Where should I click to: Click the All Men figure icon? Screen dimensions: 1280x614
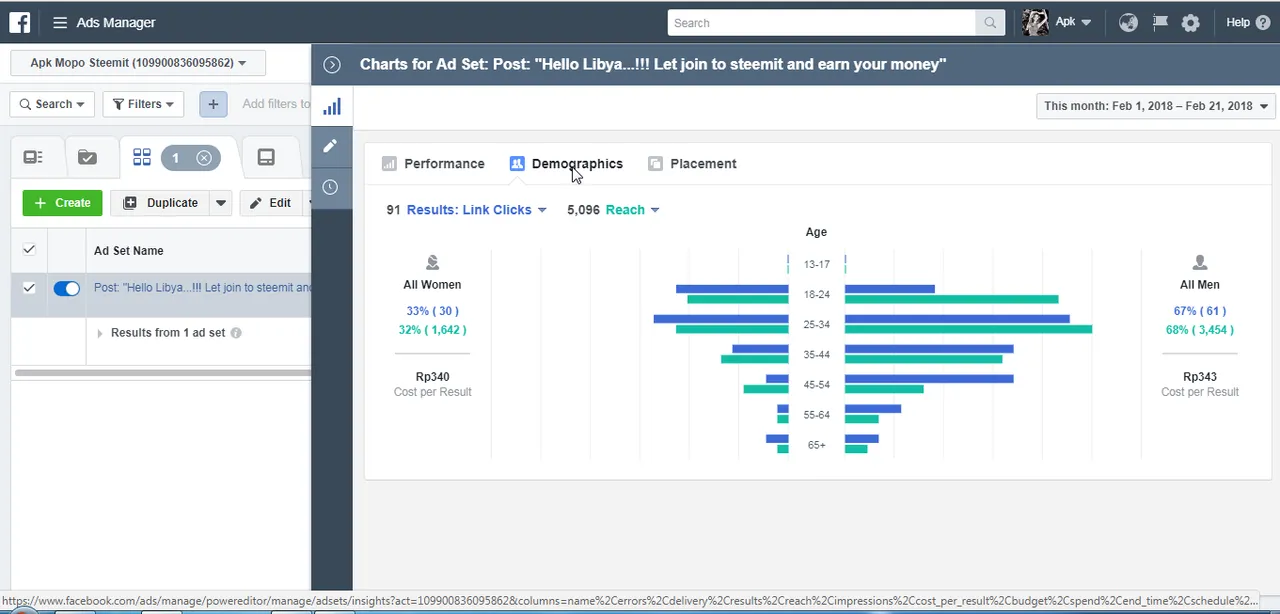1200,263
